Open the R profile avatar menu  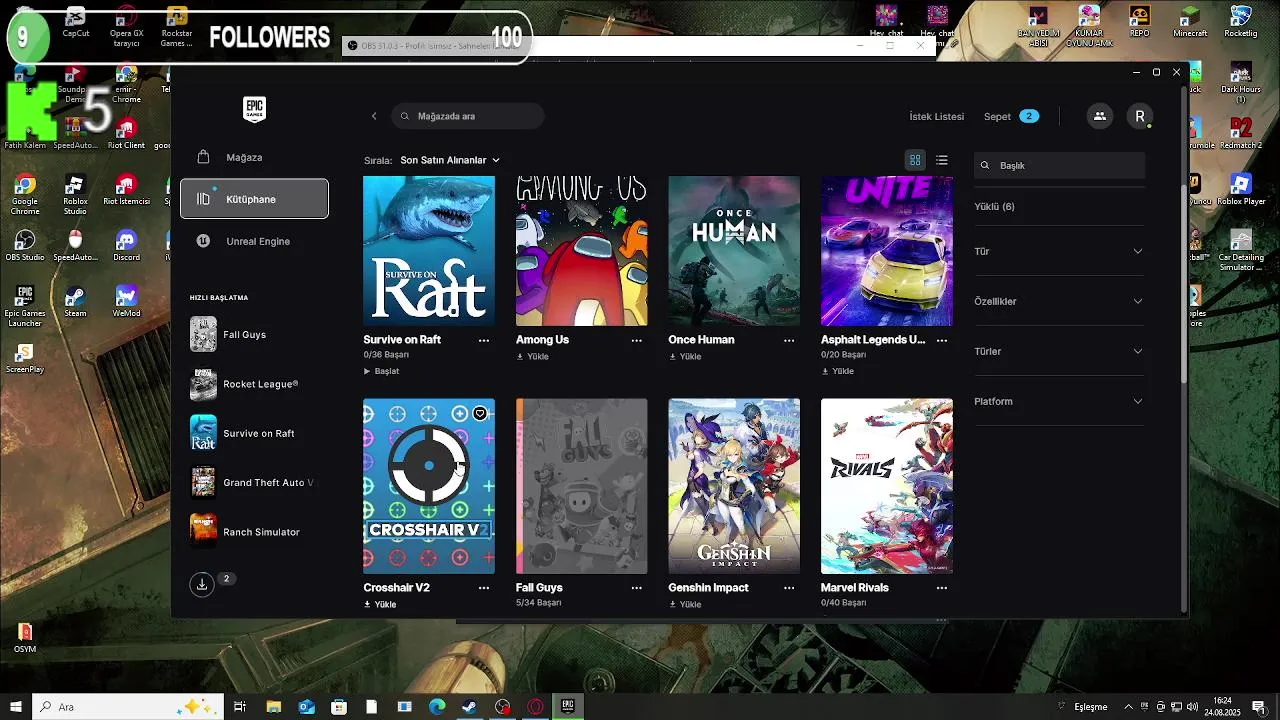(1139, 116)
